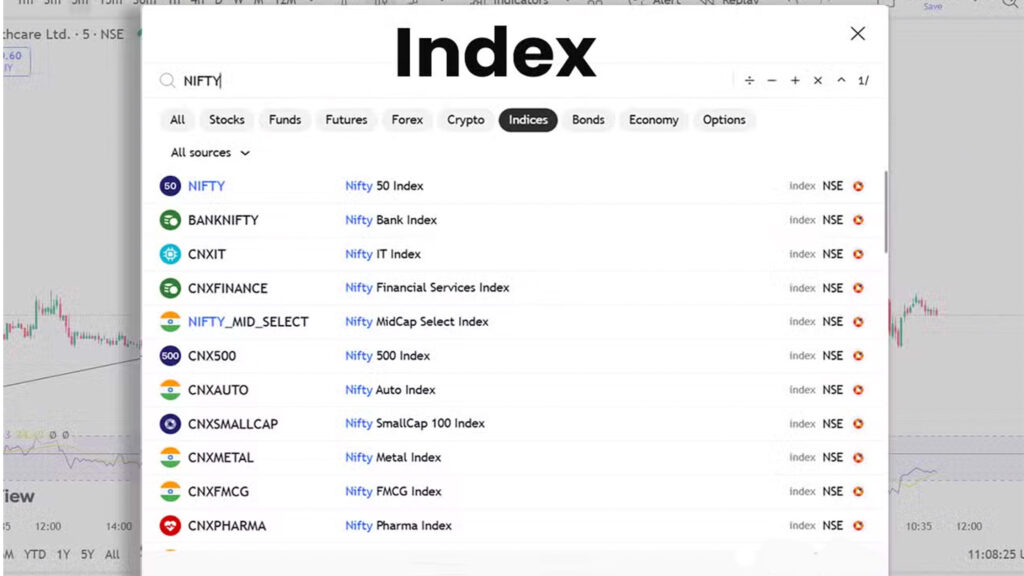Image resolution: width=1024 pixels, height=576 pixels.
Task: Select the All filter tab
Action: point(177,120)
